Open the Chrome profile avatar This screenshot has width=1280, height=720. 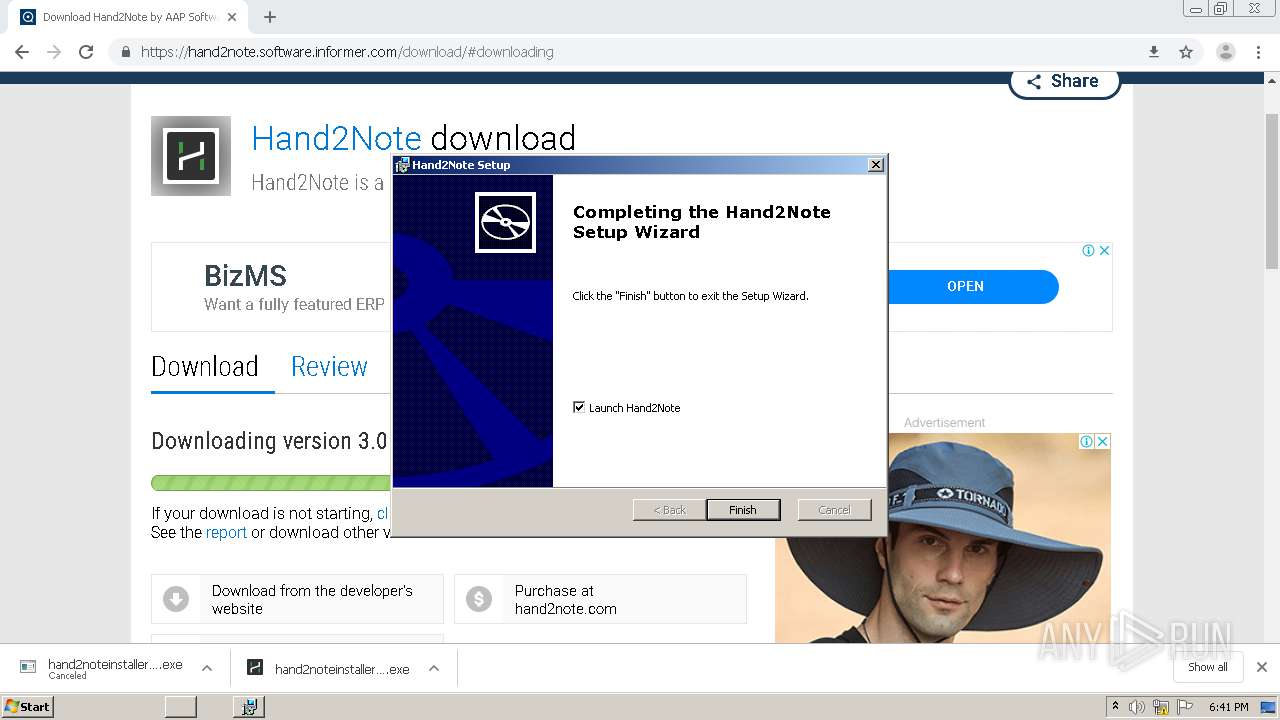1226,52
